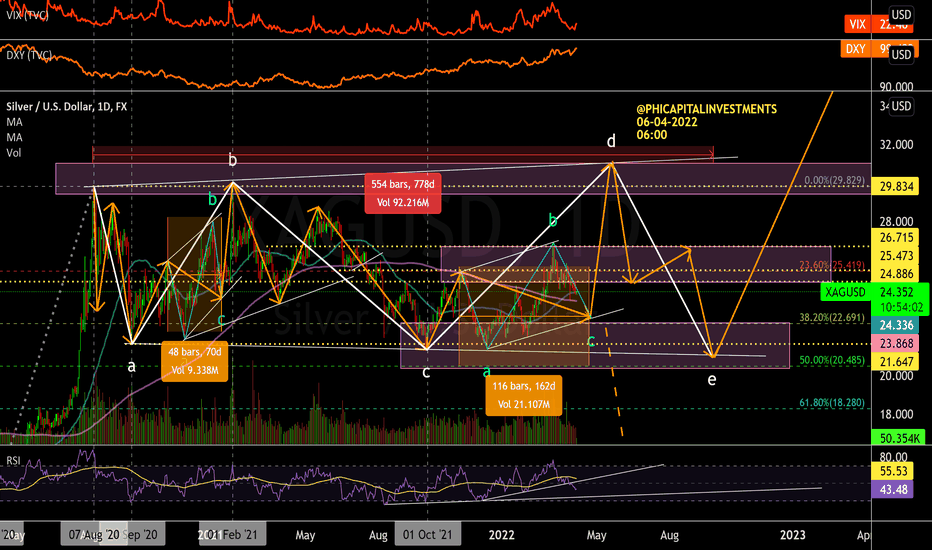Select the Silver / U.S. Dollar, 1D, FX title

pyautogui.click(x=67, y=106)
